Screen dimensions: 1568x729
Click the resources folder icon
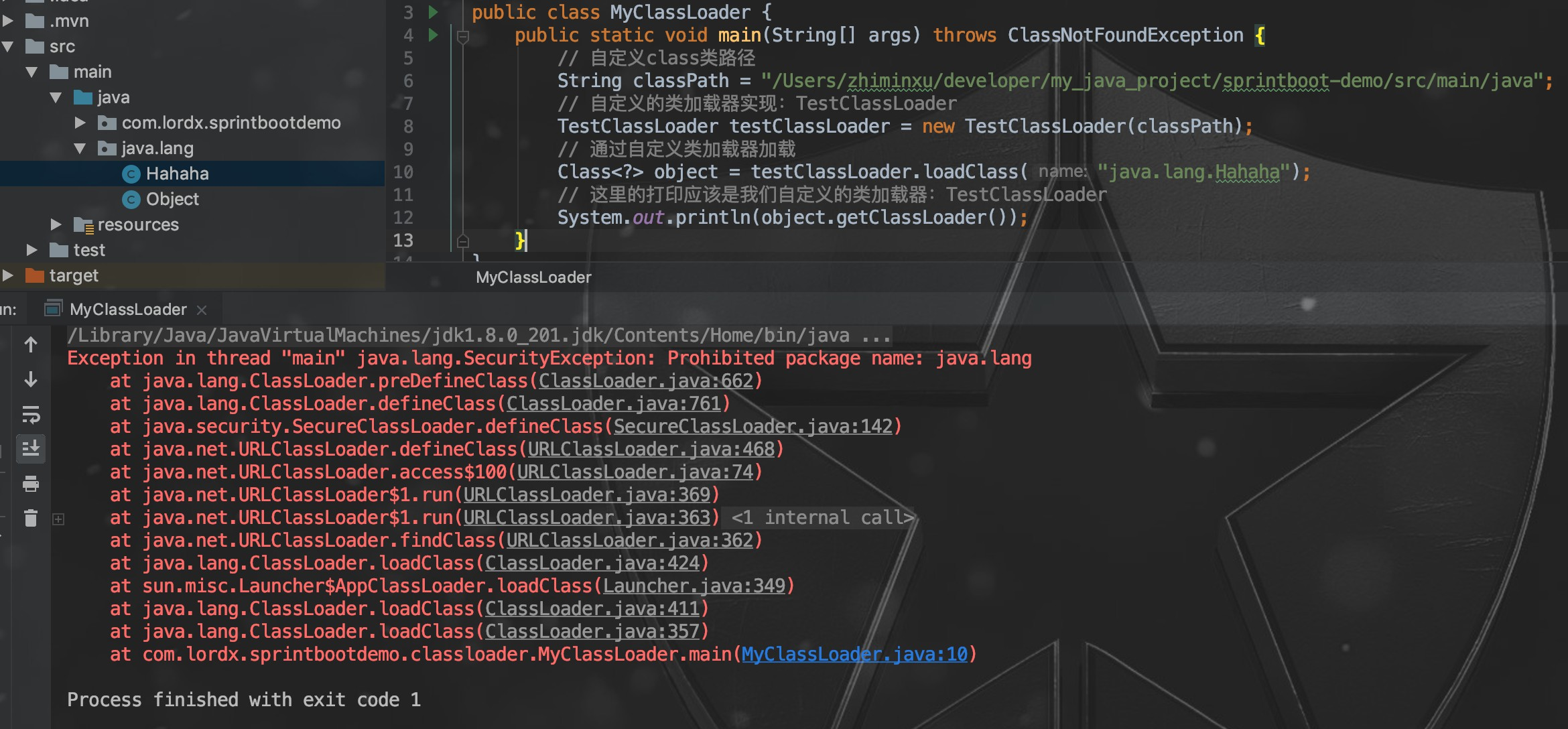pyautogui.click(x=83, y=224)
